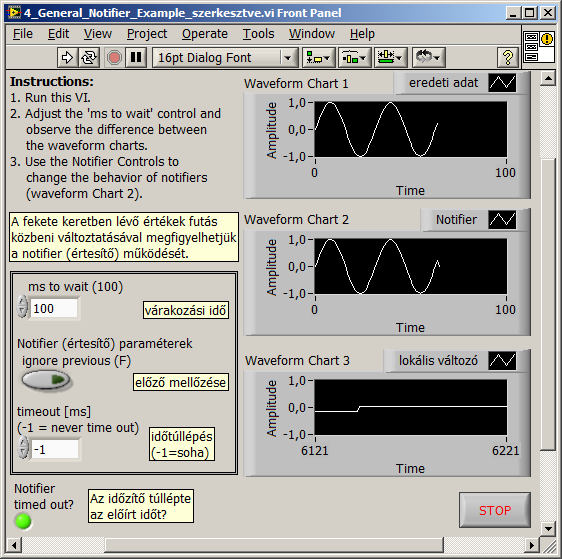Click the Pause toolbar icon
This screenshot has height=559, width=562.
point(136,57)
